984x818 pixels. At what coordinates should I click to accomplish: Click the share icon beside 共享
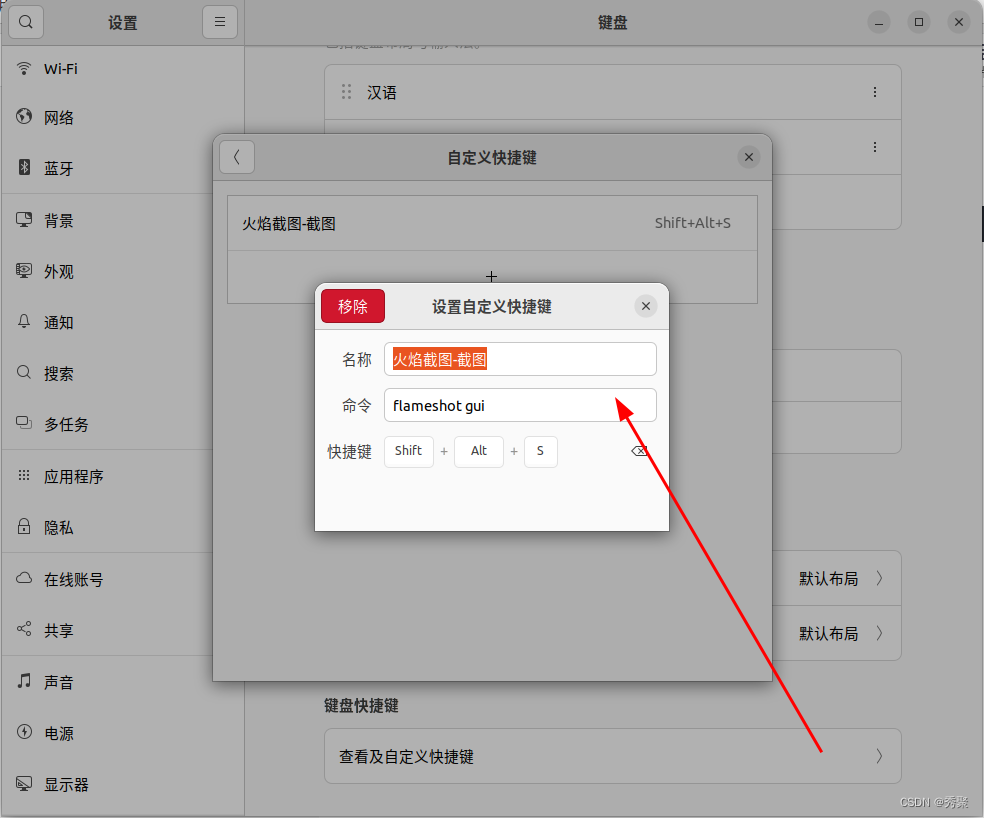[24, 628]
